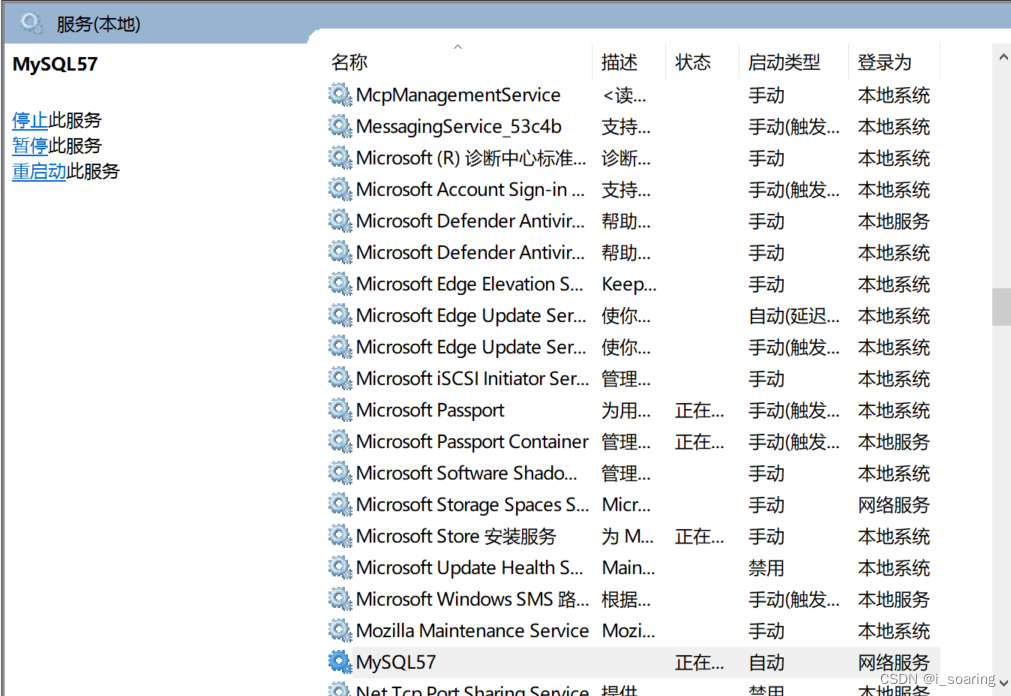Sort services by the 名称 column header

coord(349,63)
